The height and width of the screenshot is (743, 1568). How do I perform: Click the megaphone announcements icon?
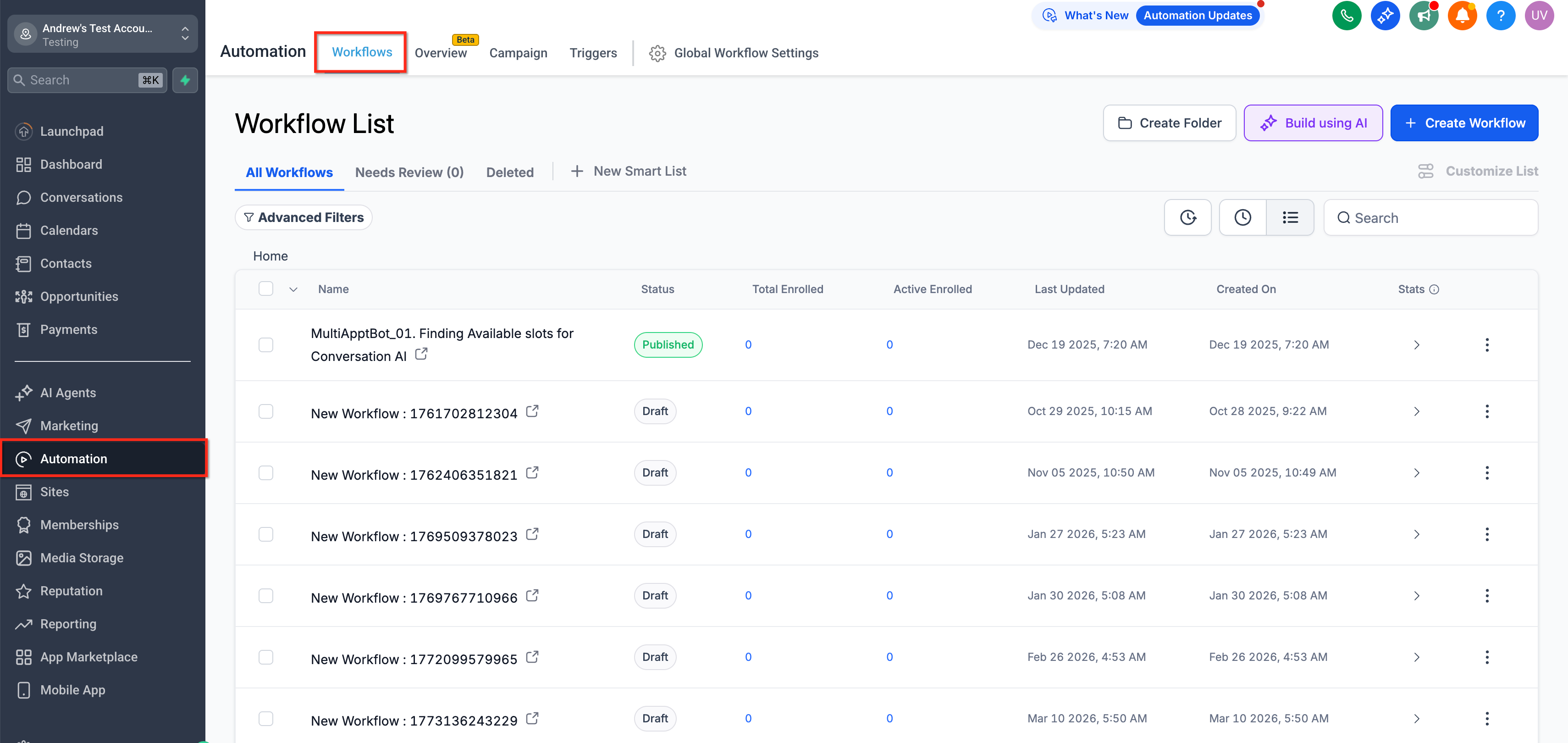click(1423, 16)
